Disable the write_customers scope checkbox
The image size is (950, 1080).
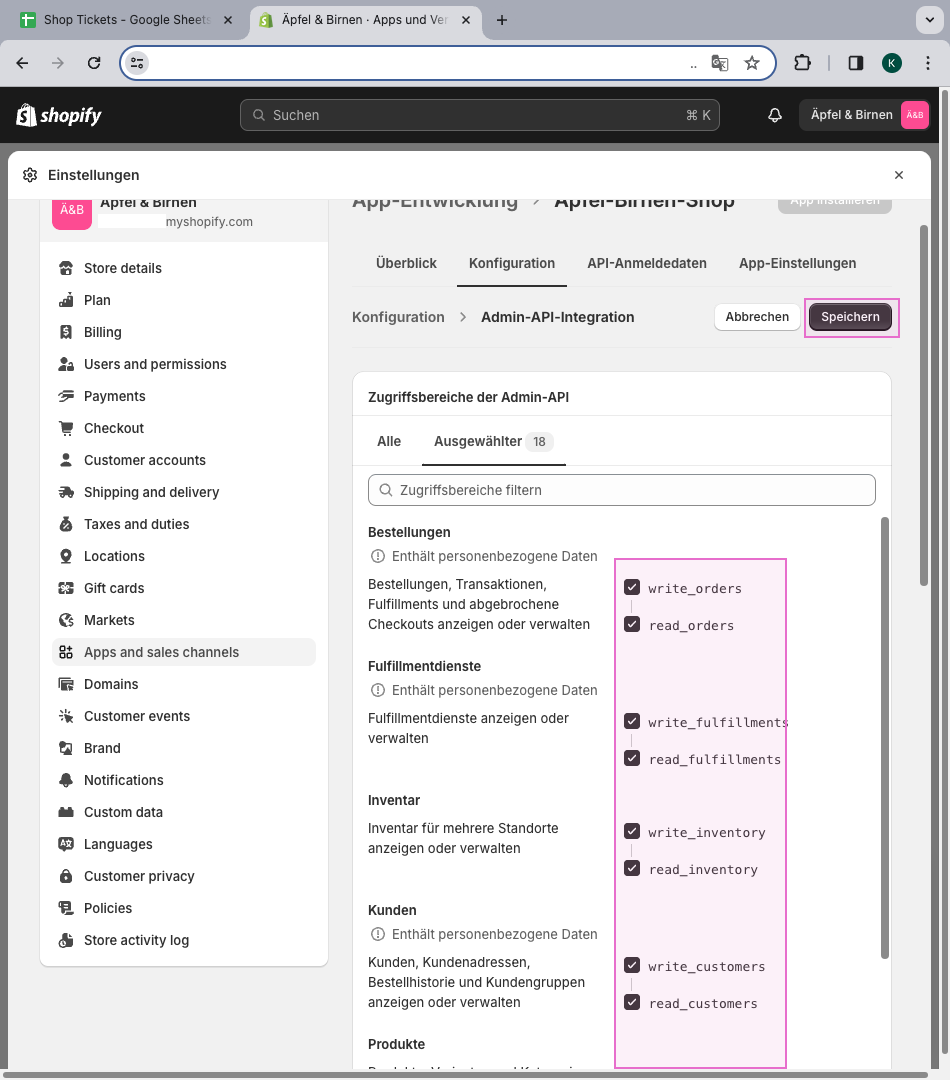click(x=632, y=965)
